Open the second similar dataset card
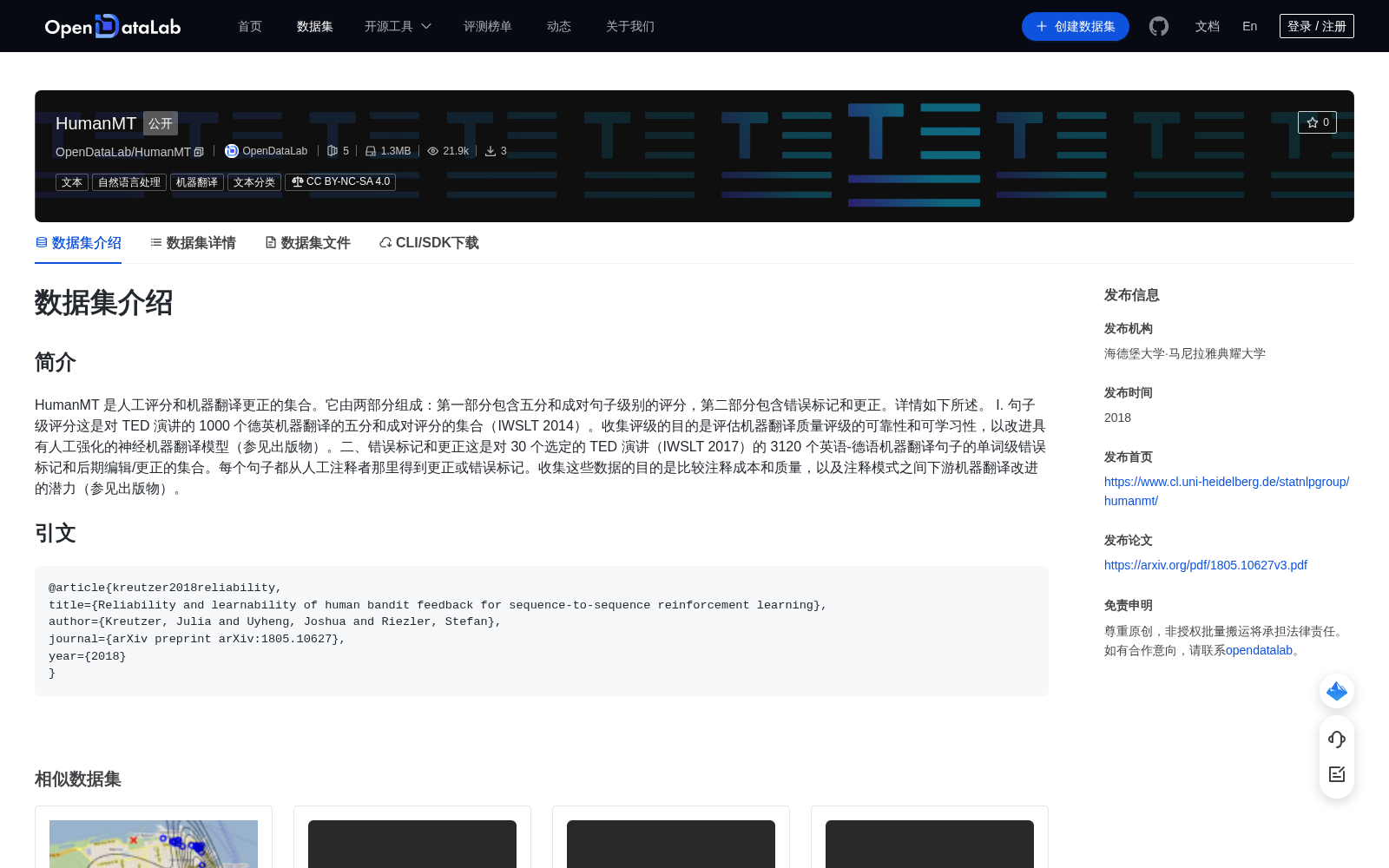Image resolution: width=1389 pixels, height=868 pixels. click(412, 838)
